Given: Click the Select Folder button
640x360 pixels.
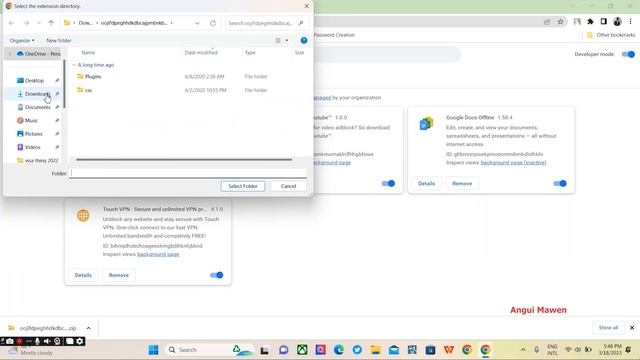Looking at the screenshot, I should (x=243, y=186).
